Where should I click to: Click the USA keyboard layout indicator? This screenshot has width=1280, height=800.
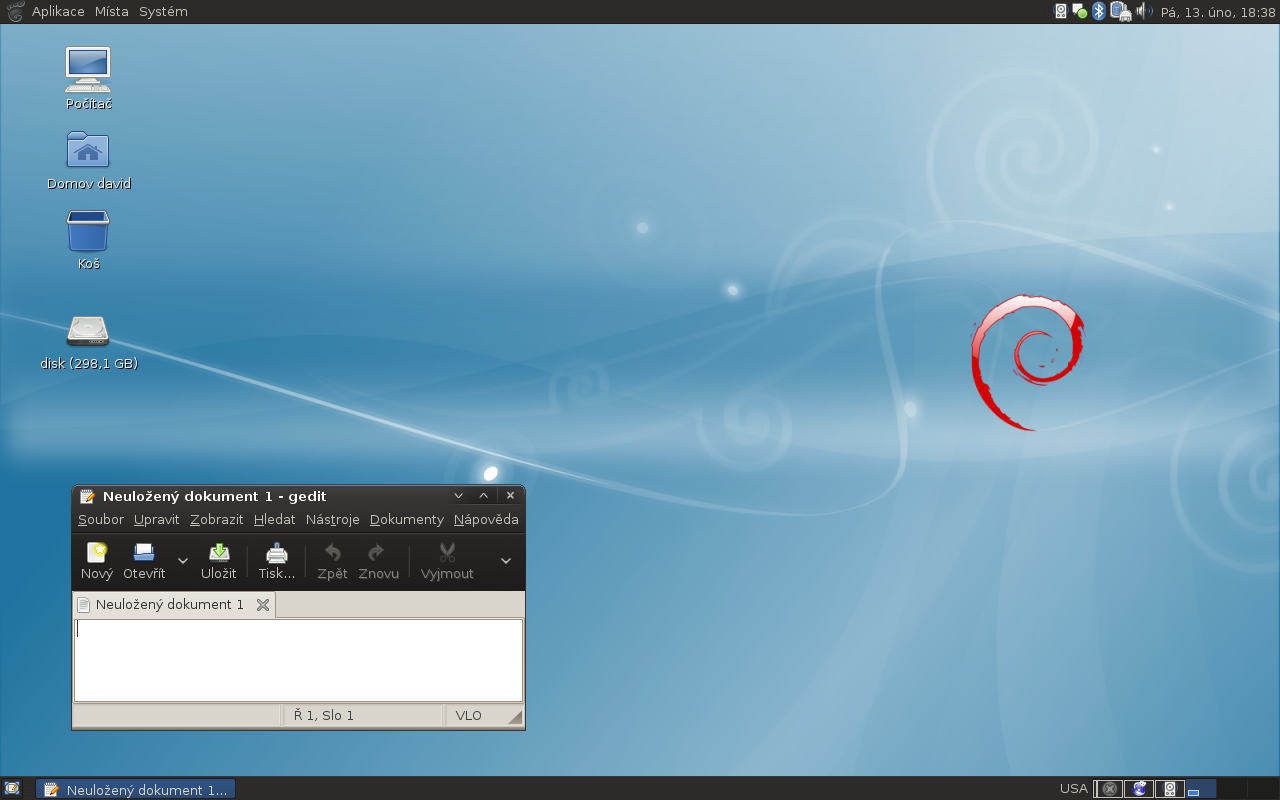(1073, 788)
